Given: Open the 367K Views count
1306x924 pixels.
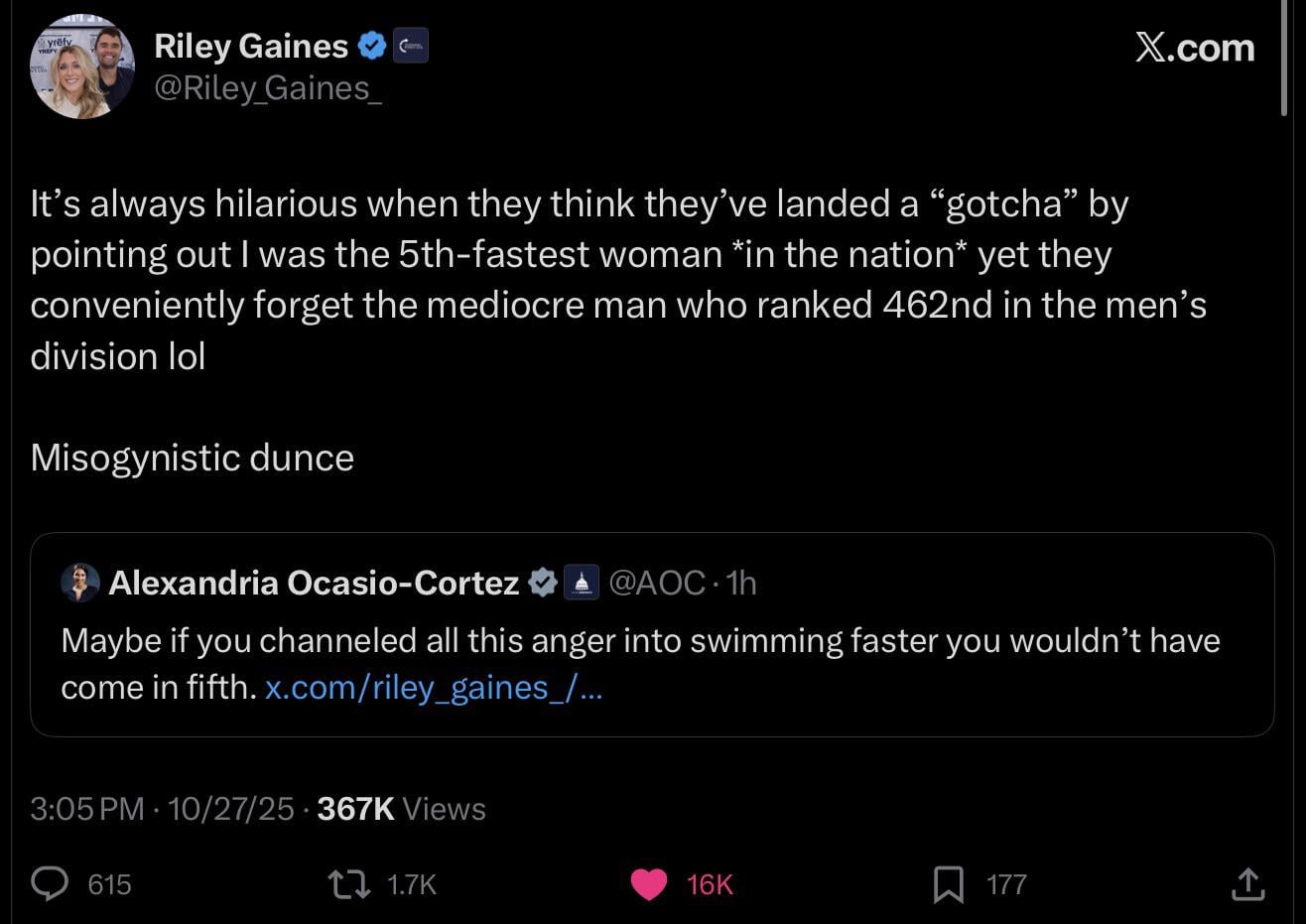Looking at the screenshot, I should 402,809.
